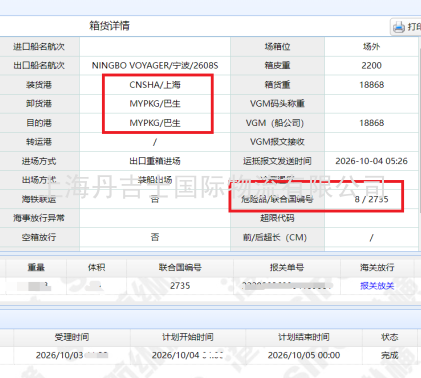The width and height of the screenshot is (421, 378).
Task: Click the 装货港 label
Action: coord(39,85)
